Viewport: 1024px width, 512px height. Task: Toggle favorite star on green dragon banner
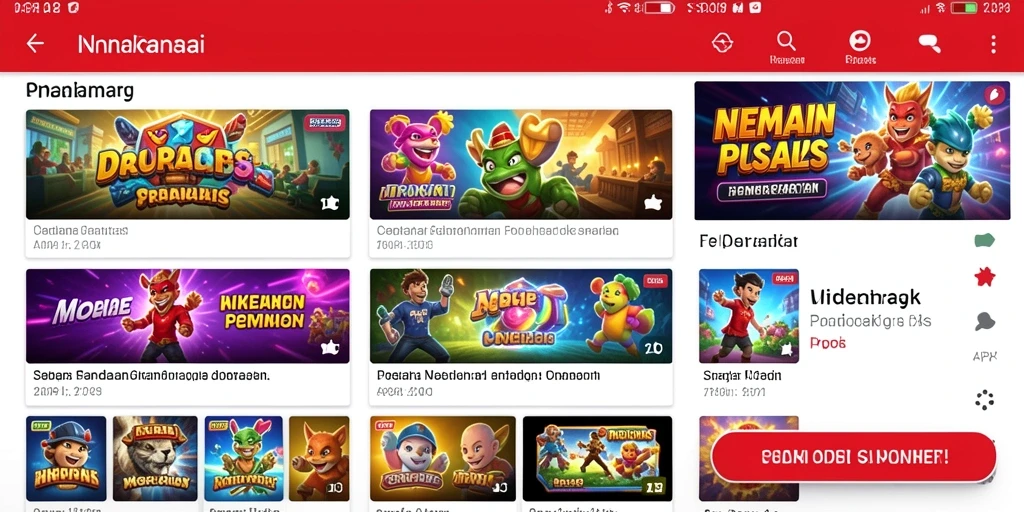[652, 203]
